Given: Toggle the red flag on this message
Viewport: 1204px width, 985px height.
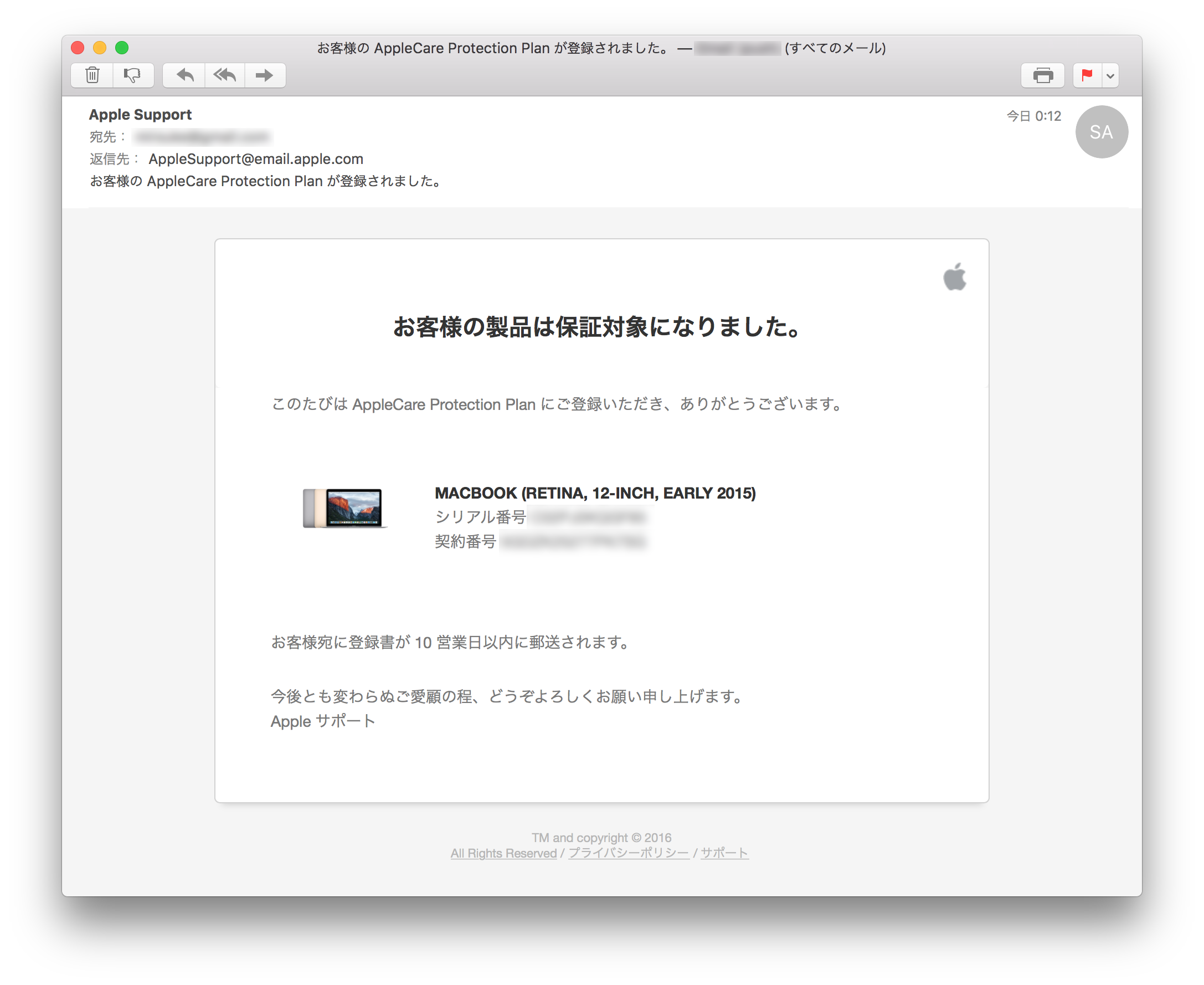Looking at the screenshot, I should pos(1087,74).
